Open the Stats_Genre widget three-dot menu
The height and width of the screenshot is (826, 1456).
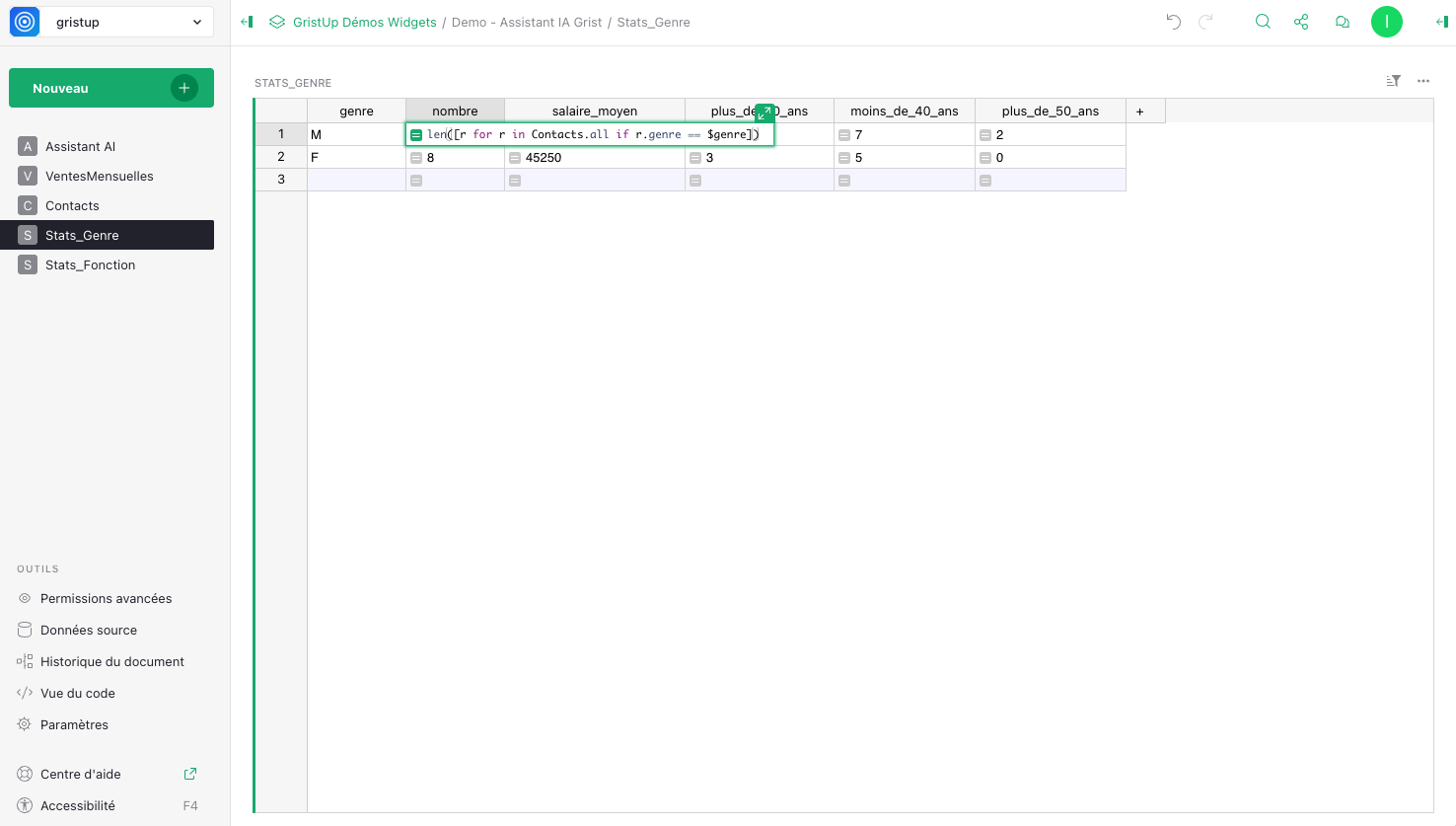[x=1423, y=81]
